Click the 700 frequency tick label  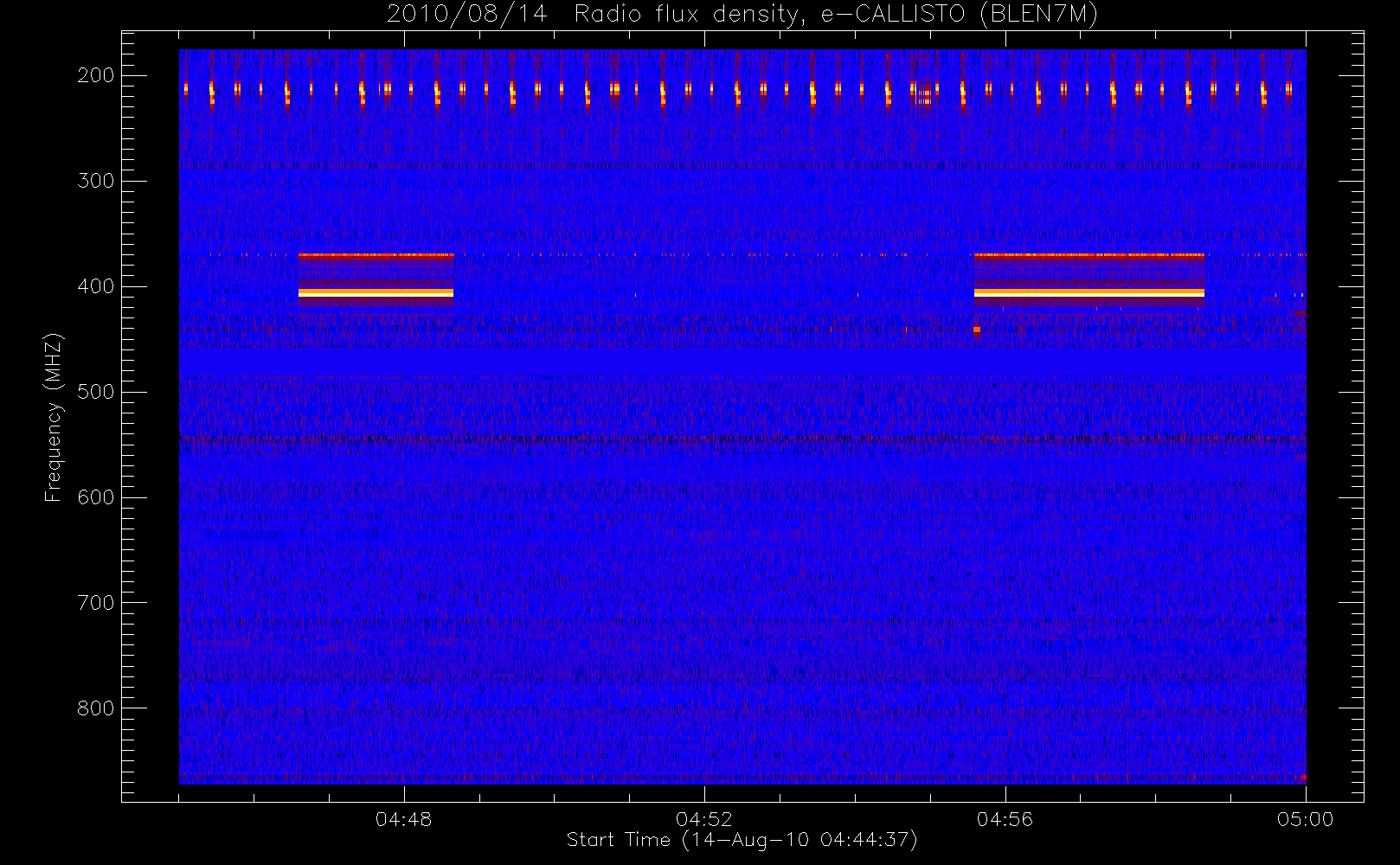pos(95,603)
